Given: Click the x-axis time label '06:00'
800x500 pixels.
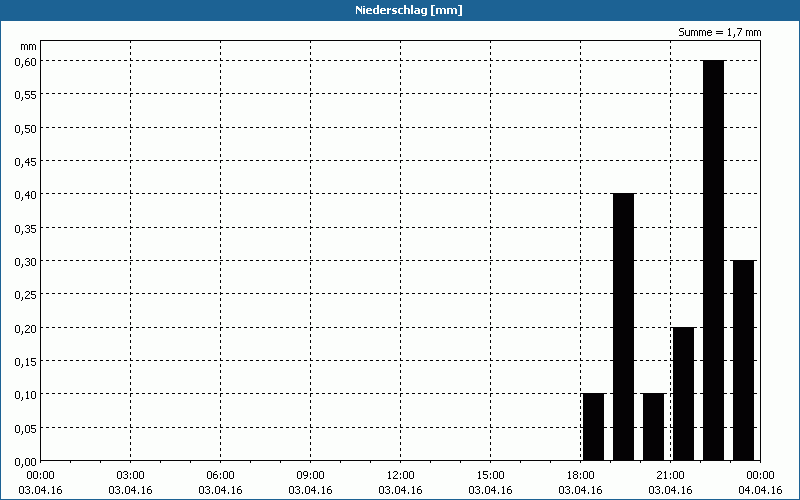Looking at the screenshot, I should [x=220, y=476].
